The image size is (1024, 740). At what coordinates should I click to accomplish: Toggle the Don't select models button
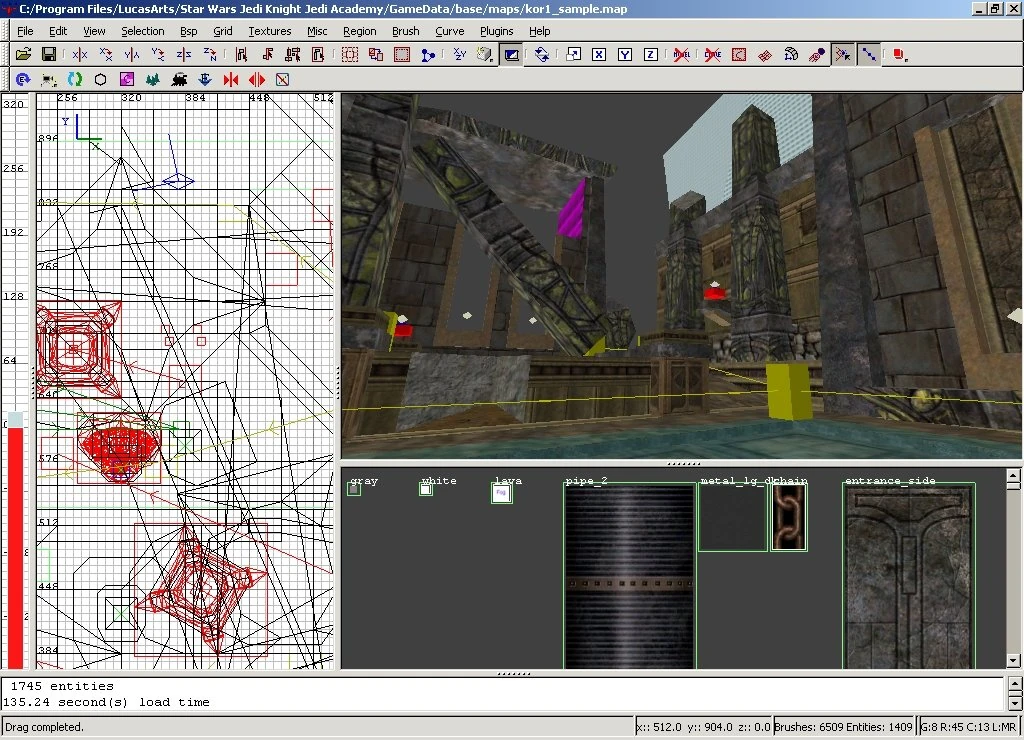[x=683, y=54]
